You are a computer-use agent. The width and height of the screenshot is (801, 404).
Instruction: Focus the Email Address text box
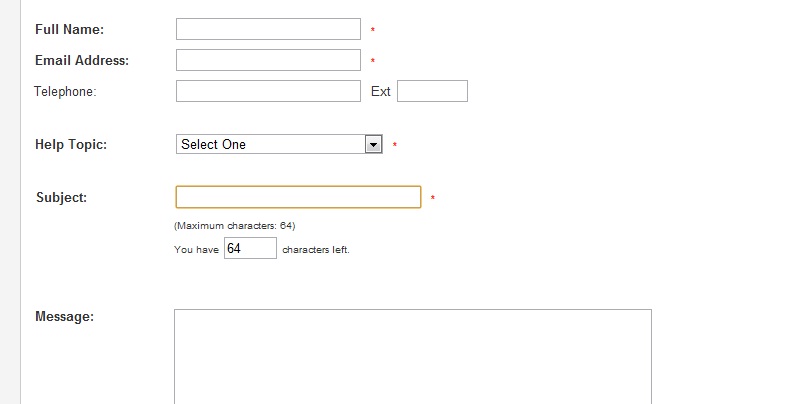pos(268,60)
